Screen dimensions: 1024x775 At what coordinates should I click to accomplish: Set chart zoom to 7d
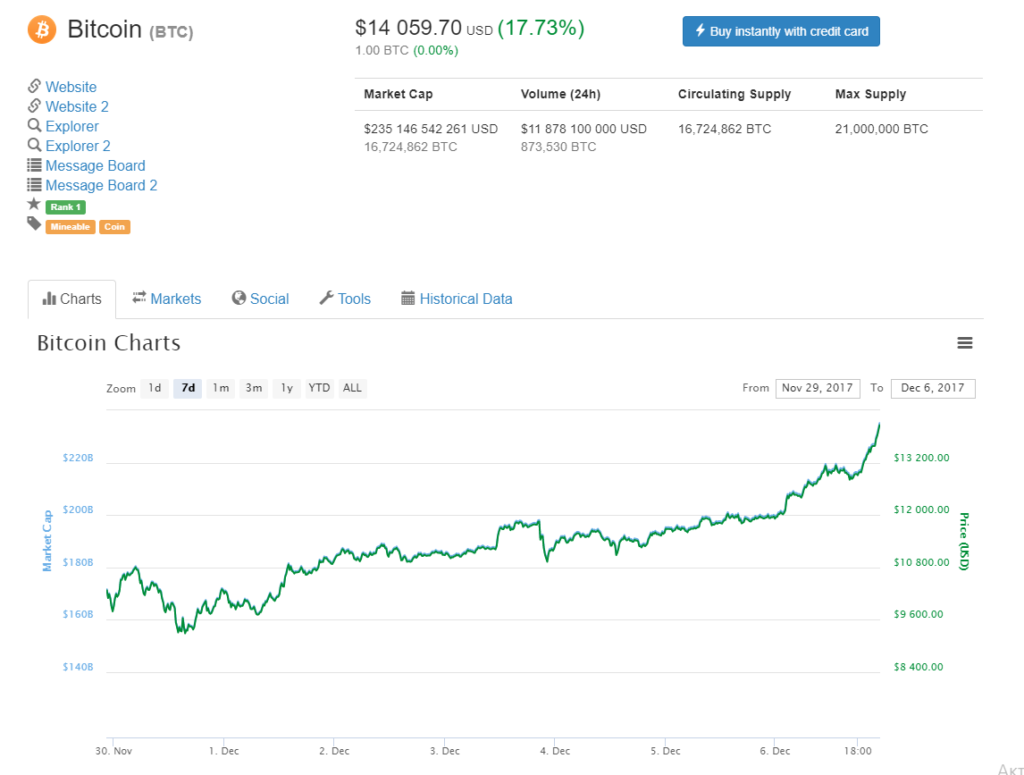pos(188,388)
